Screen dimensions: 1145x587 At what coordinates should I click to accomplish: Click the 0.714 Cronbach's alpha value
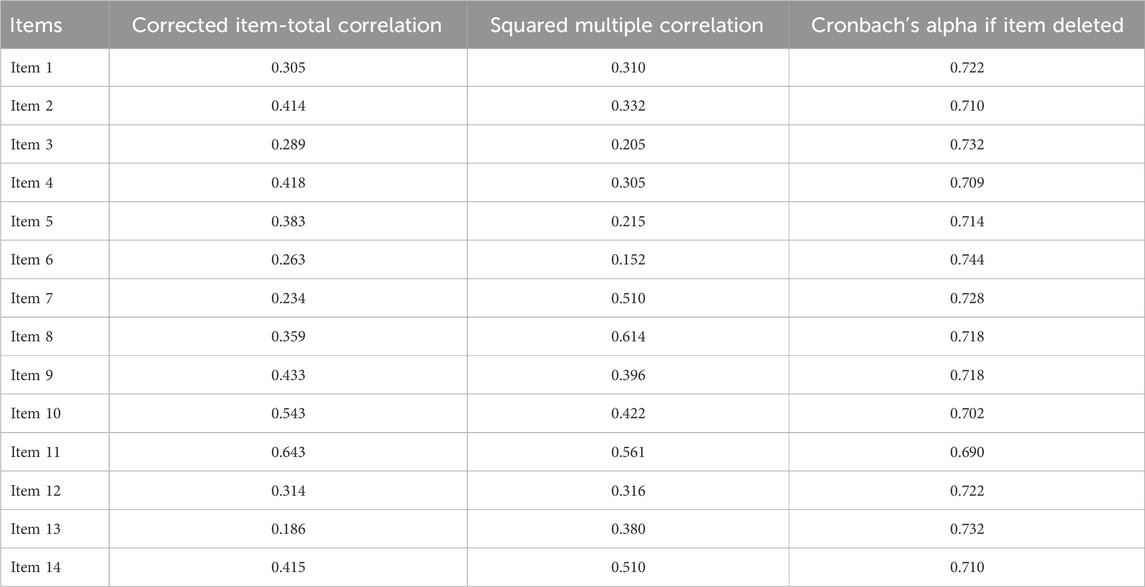point(967,221)
